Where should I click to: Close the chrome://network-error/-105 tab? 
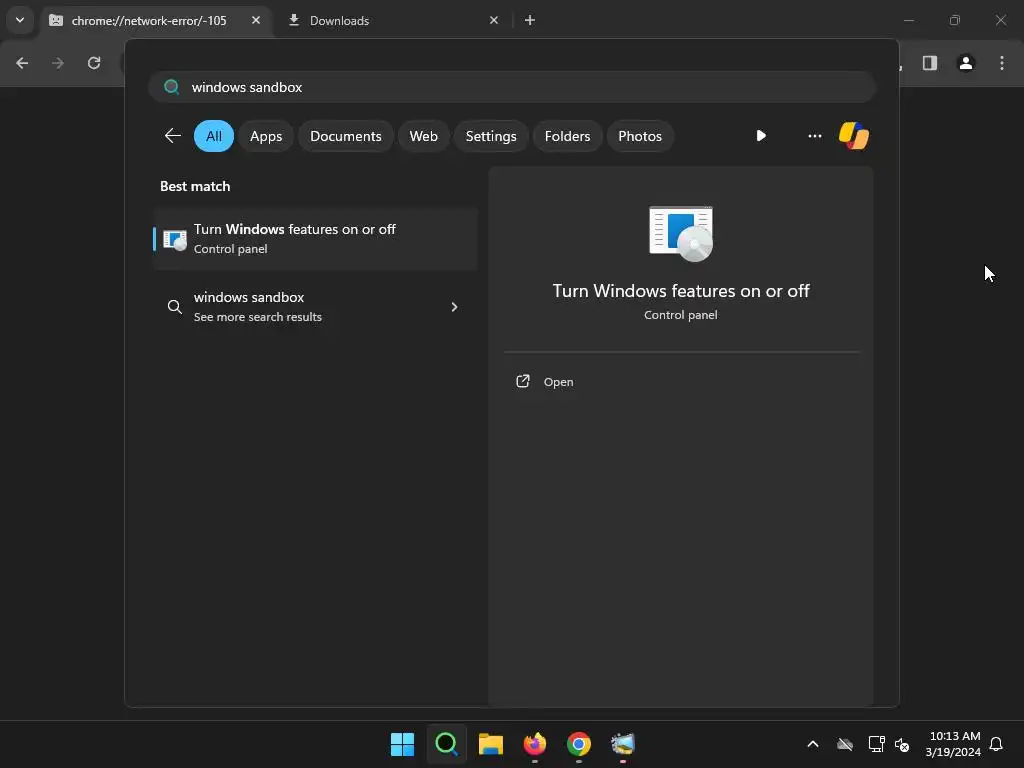[256, 20]
